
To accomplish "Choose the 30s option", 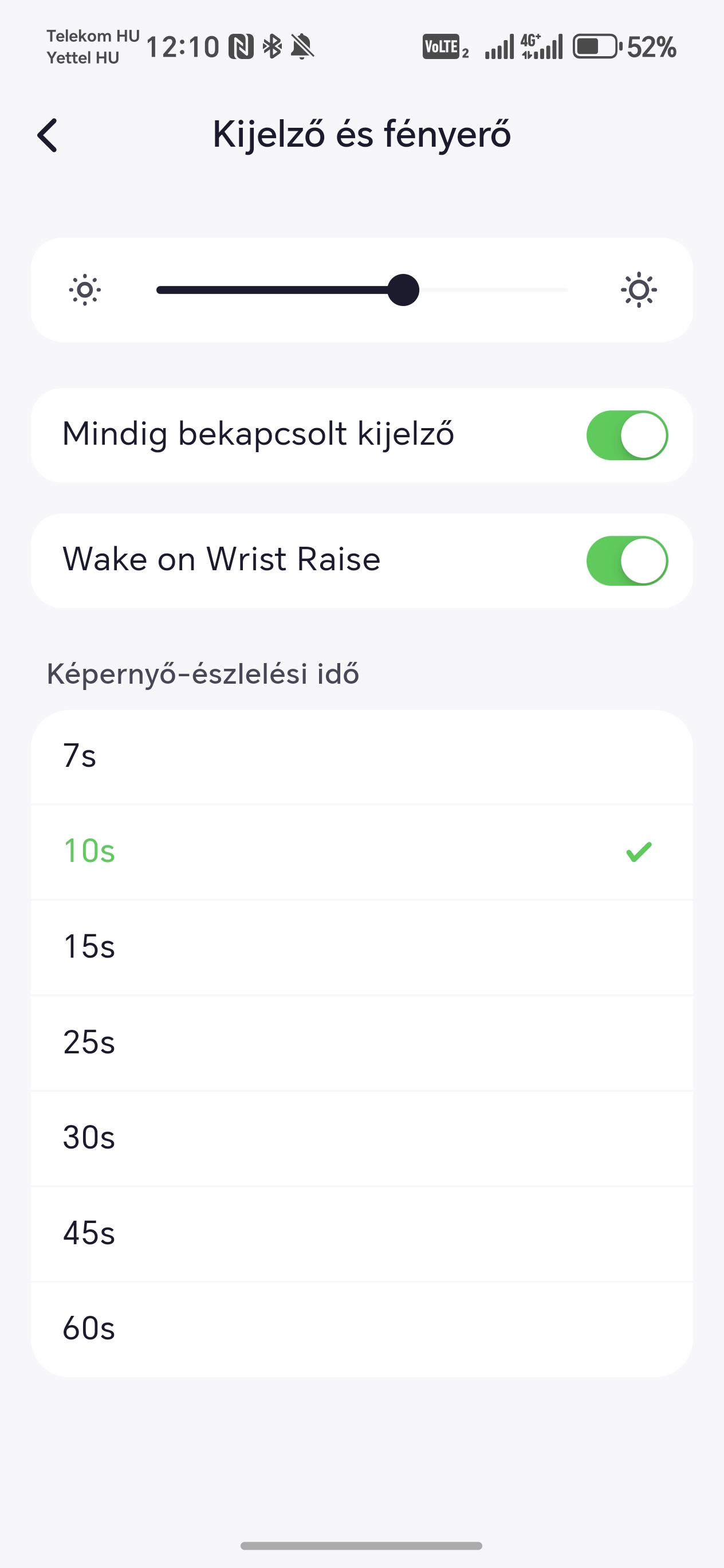I will (362, 1139).
